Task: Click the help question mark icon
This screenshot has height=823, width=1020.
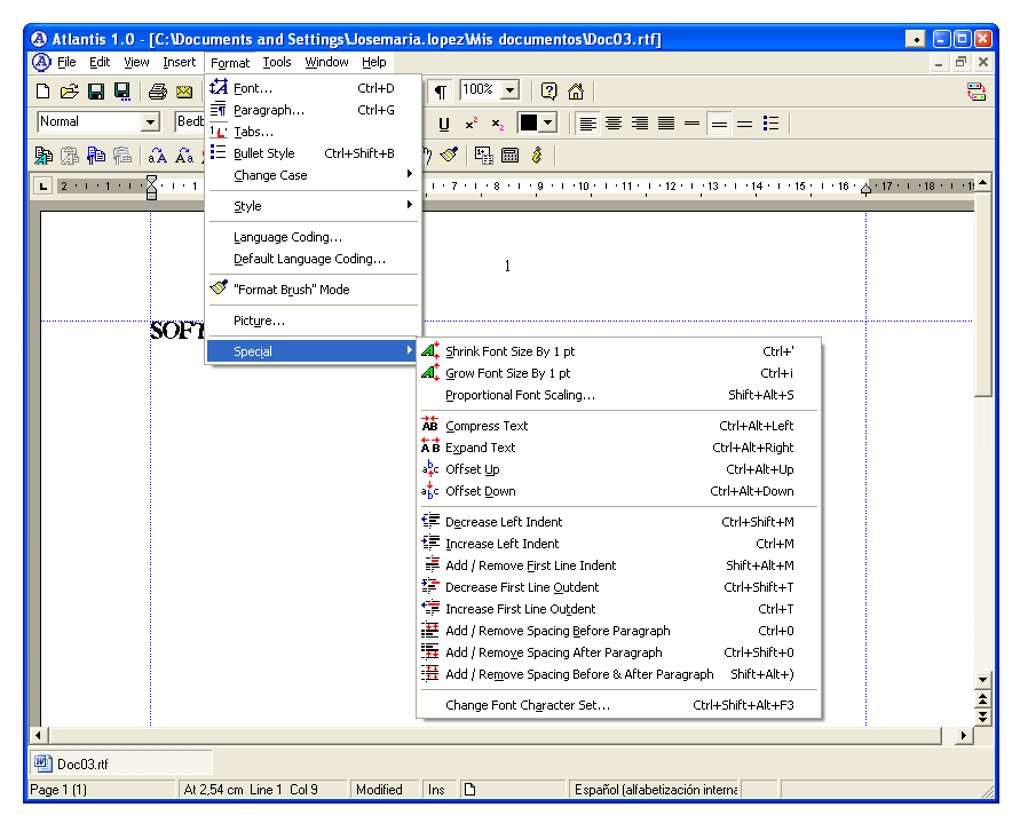Action: pyautogui.click(x=549, y=92)
